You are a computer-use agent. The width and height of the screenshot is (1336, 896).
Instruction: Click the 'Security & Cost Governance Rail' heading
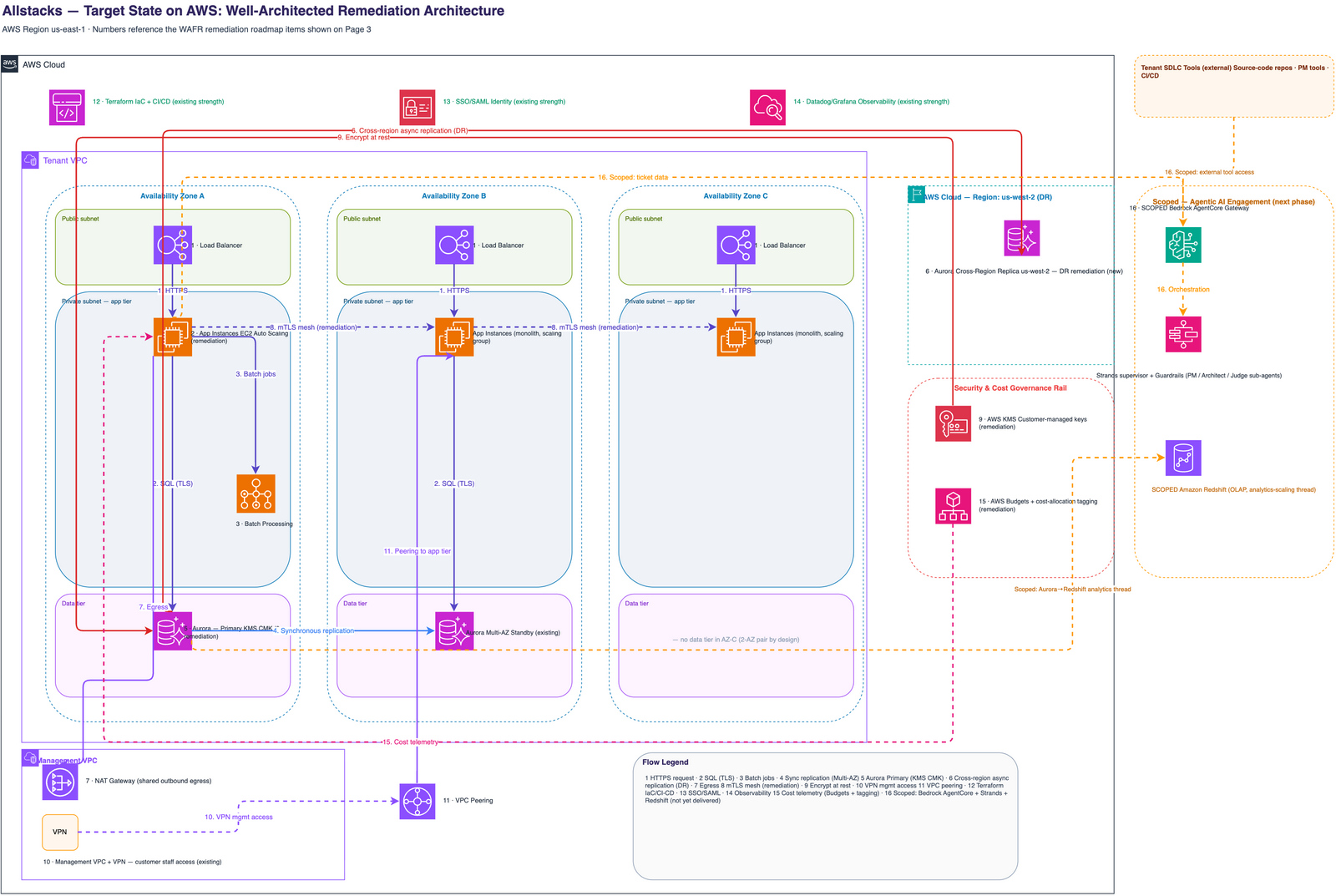[1010, 388]
